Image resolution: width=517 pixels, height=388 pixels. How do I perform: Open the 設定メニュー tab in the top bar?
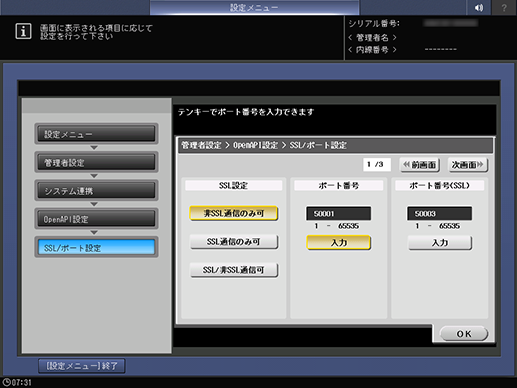point(254,7)
